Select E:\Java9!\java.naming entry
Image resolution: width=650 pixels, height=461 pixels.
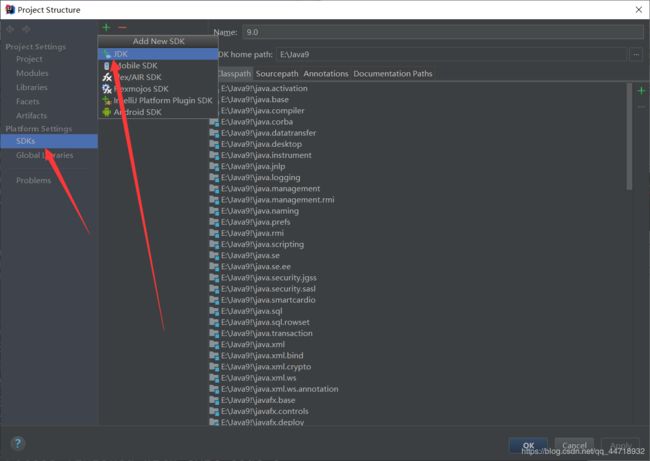(260, 211)
